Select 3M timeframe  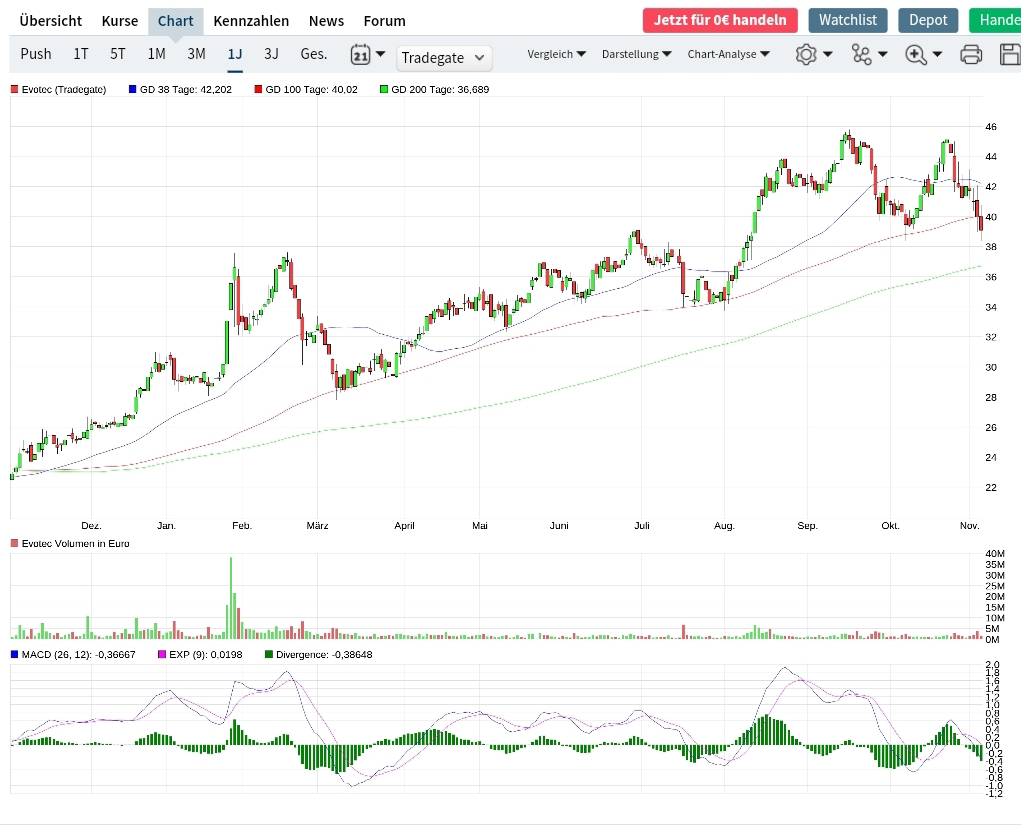pos(196,53)
